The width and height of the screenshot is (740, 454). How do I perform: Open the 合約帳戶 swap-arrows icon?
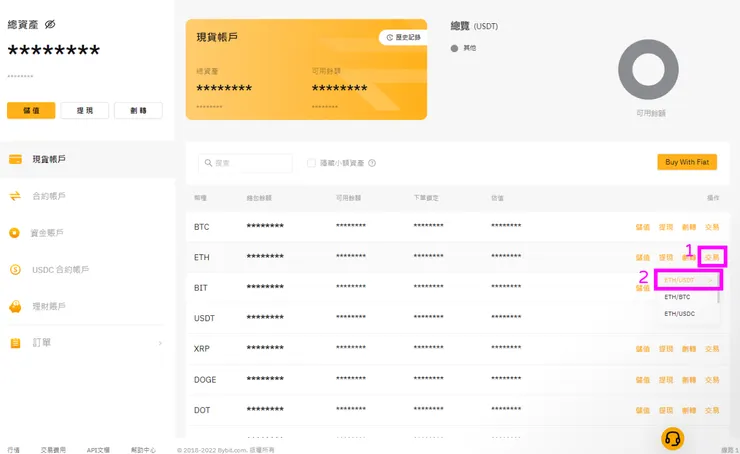15,196
